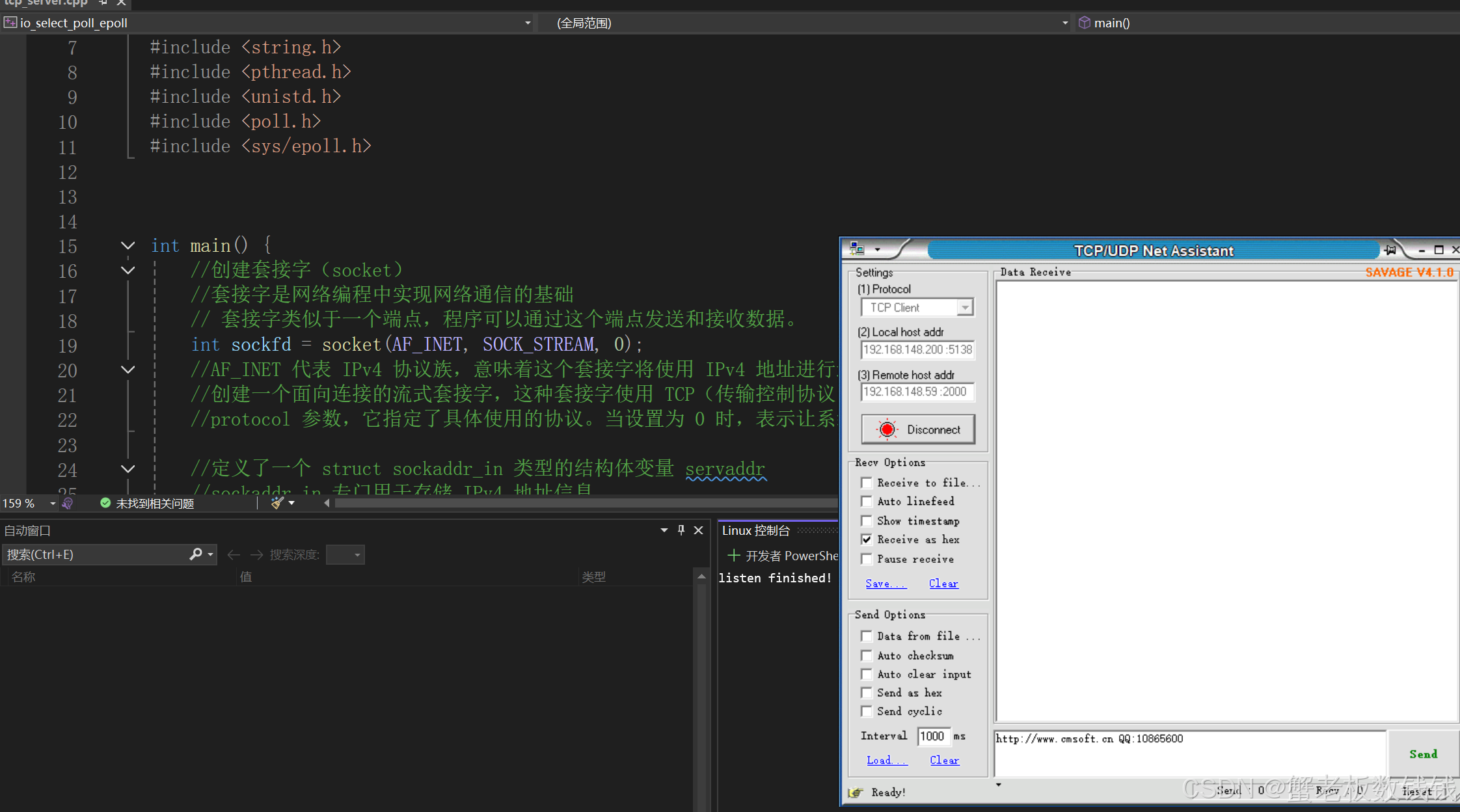The height and width of the screenshot is (812, 1460).
Task: Click the Interval 1000 ms input field
Action: [x=933, y=736]
